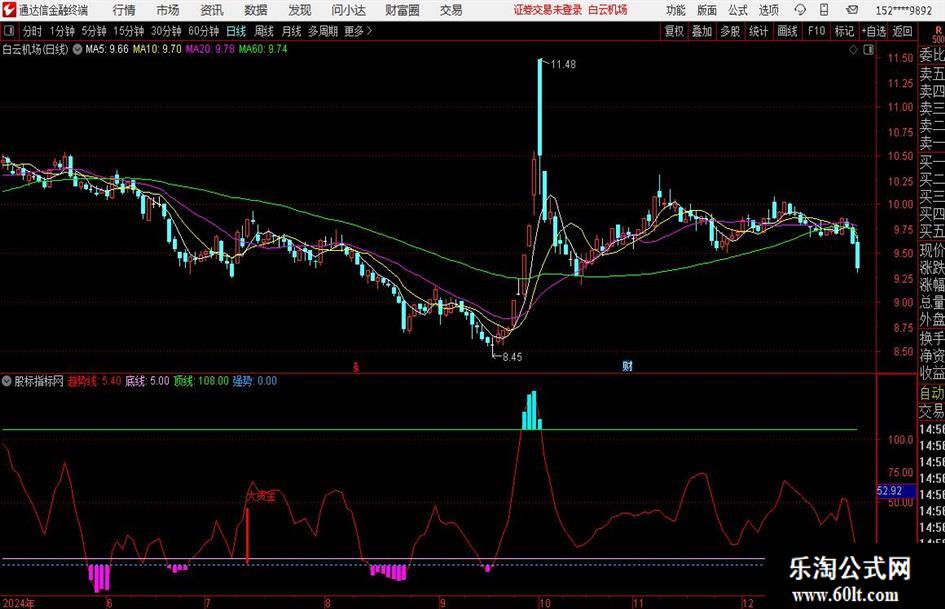Open the 市场 menu

click(x=168, y=10)
